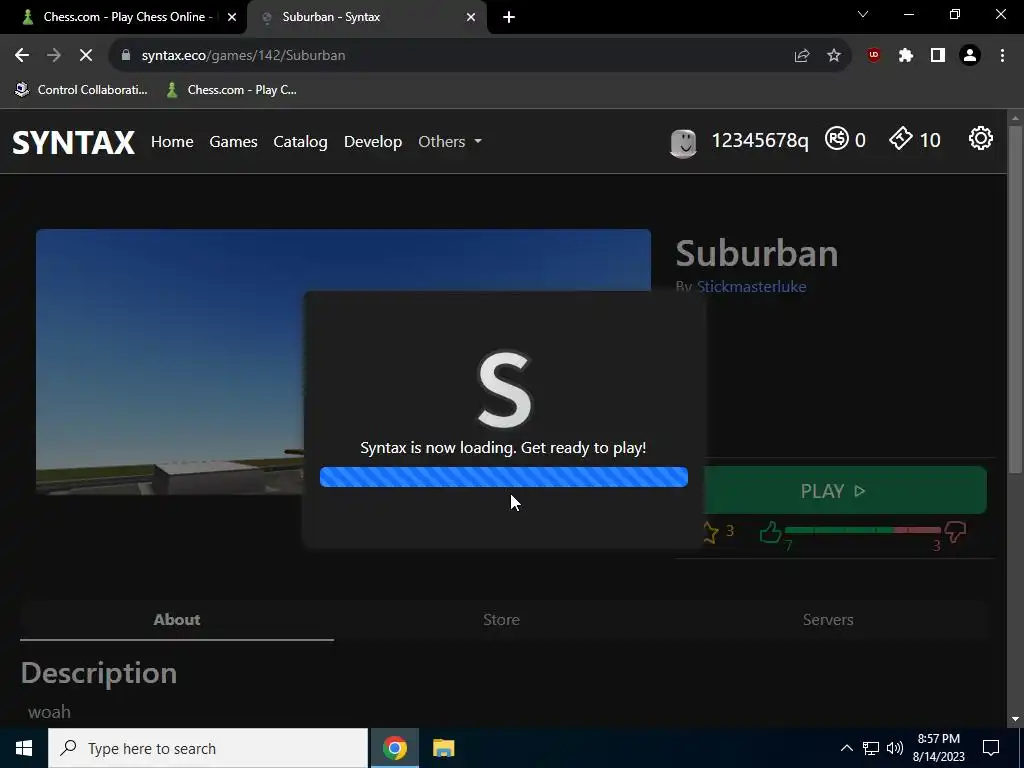Click the Description heading

[99, 673]
